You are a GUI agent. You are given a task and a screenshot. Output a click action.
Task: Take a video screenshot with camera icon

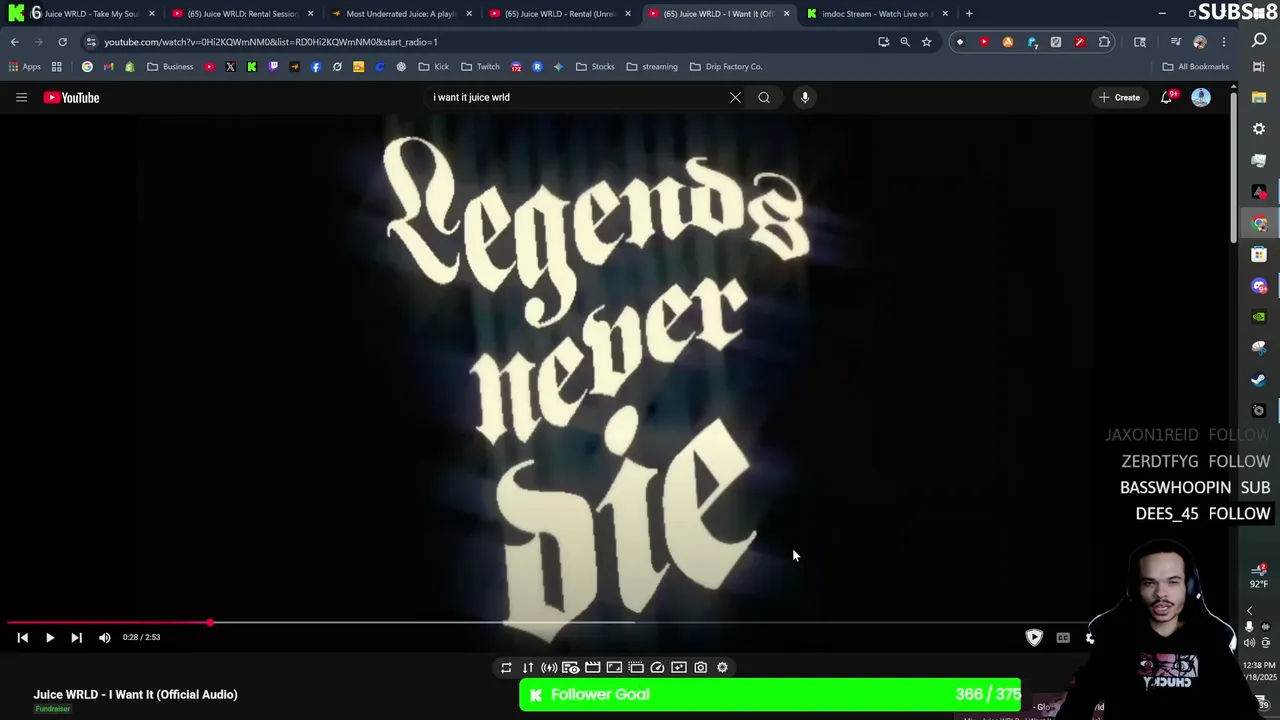[700, 667]
